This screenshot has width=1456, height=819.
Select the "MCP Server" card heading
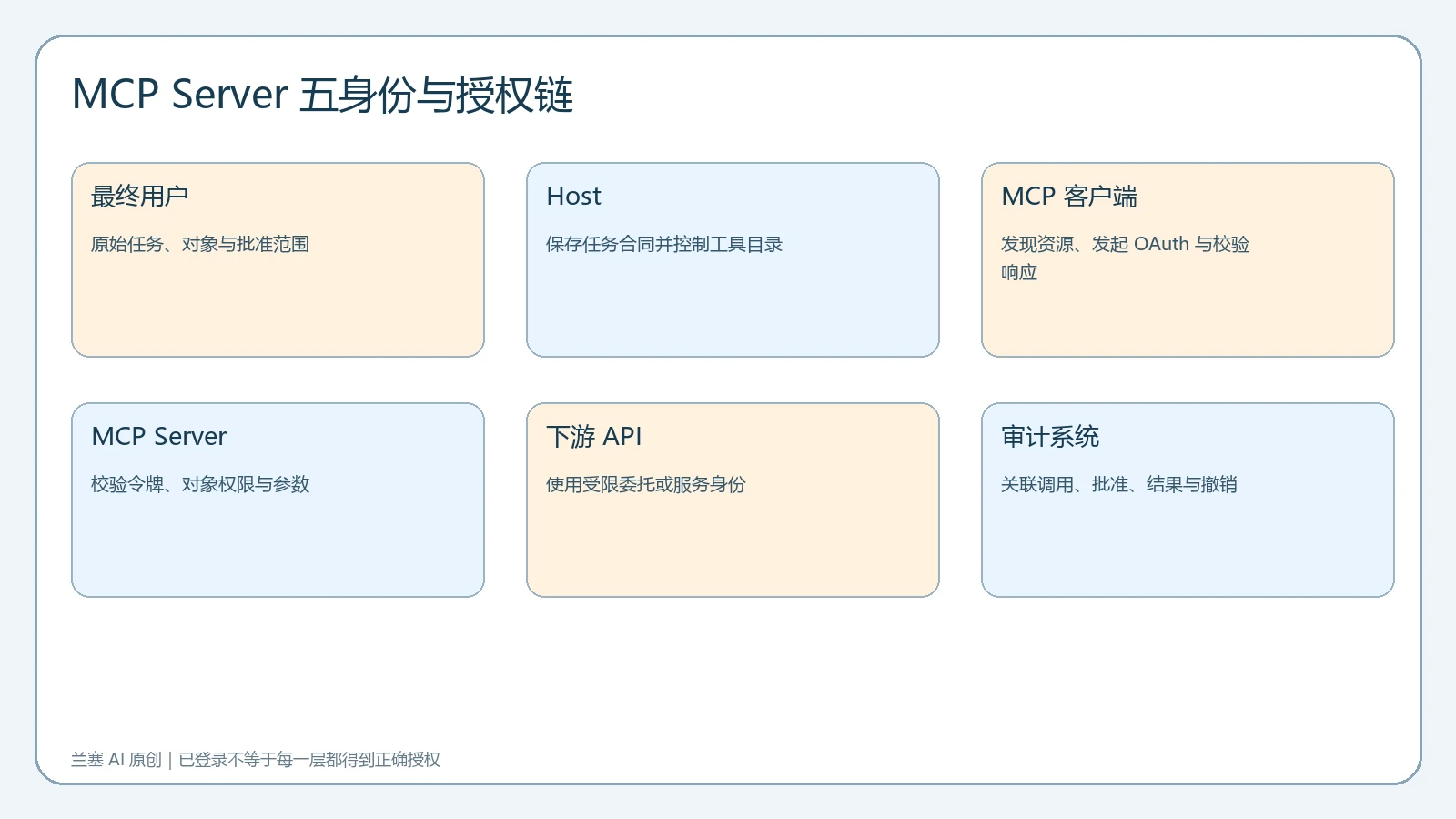159,437
